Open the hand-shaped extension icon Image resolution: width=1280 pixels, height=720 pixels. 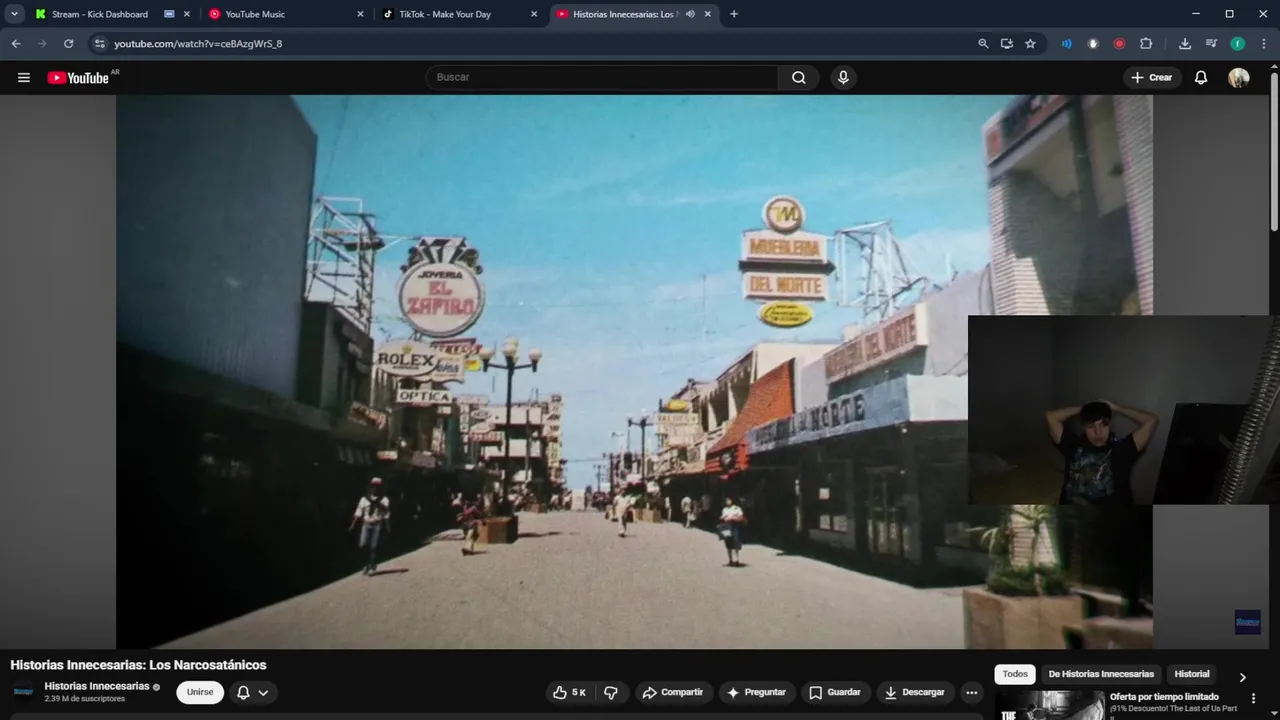coord(1092,44)
